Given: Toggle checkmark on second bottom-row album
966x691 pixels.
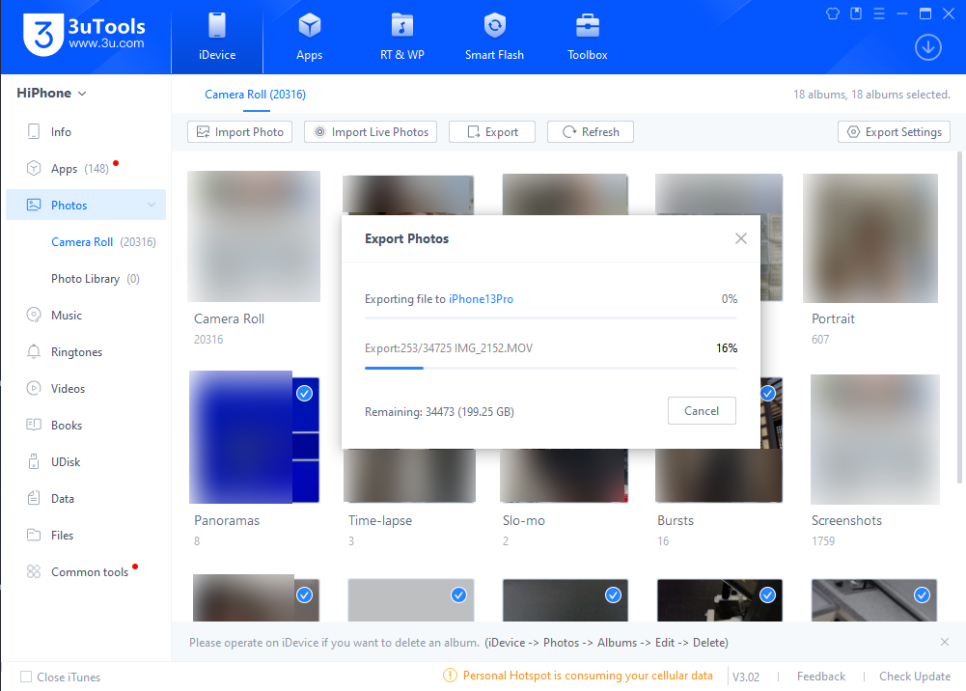Looking at the screenshot, I should click(458, 595).
